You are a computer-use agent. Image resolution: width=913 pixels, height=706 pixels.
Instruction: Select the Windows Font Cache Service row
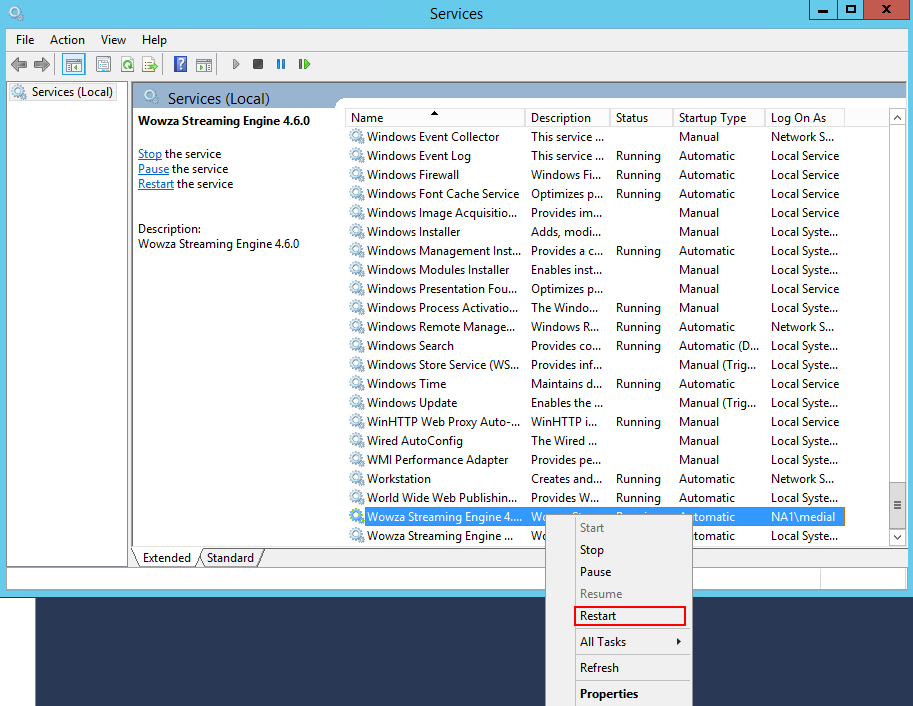[x=594, y=193]
